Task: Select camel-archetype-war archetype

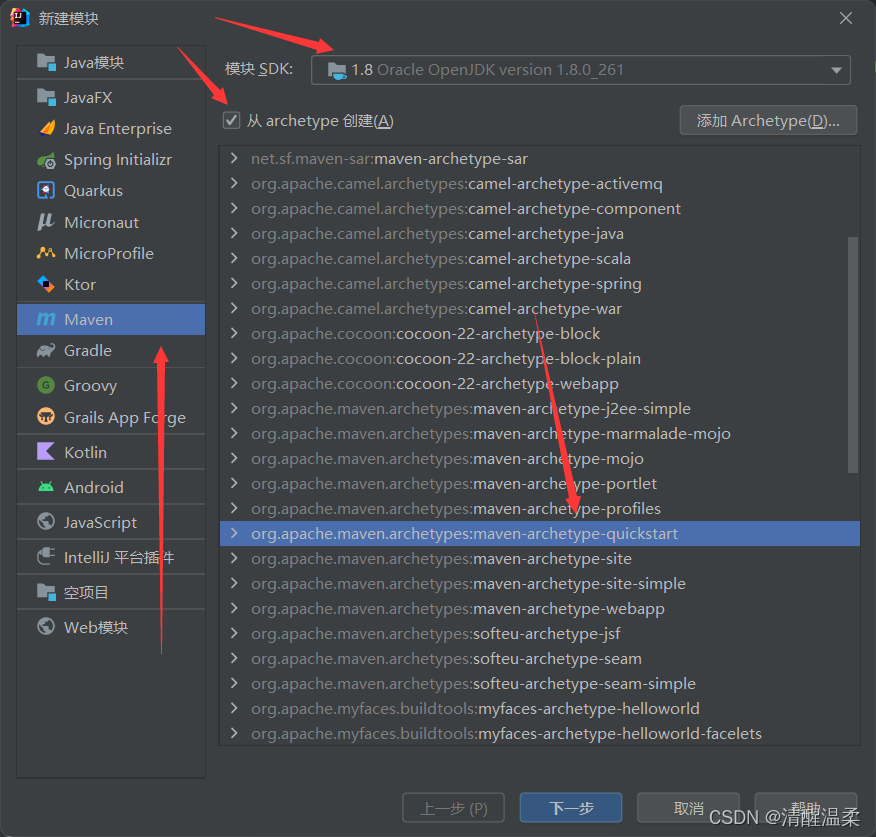Action: tap(539, 308)
